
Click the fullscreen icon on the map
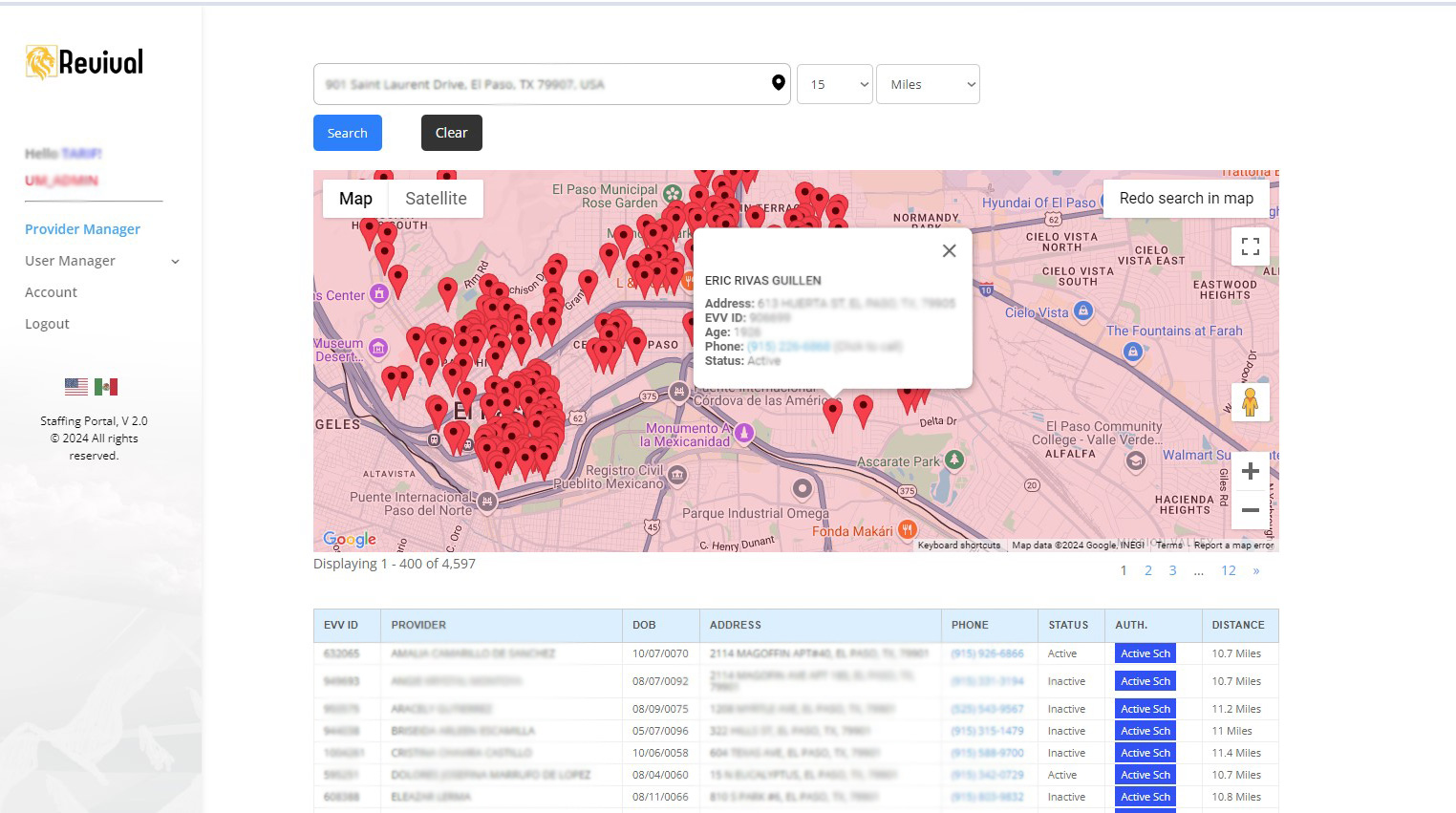(x=1251, y=246)
